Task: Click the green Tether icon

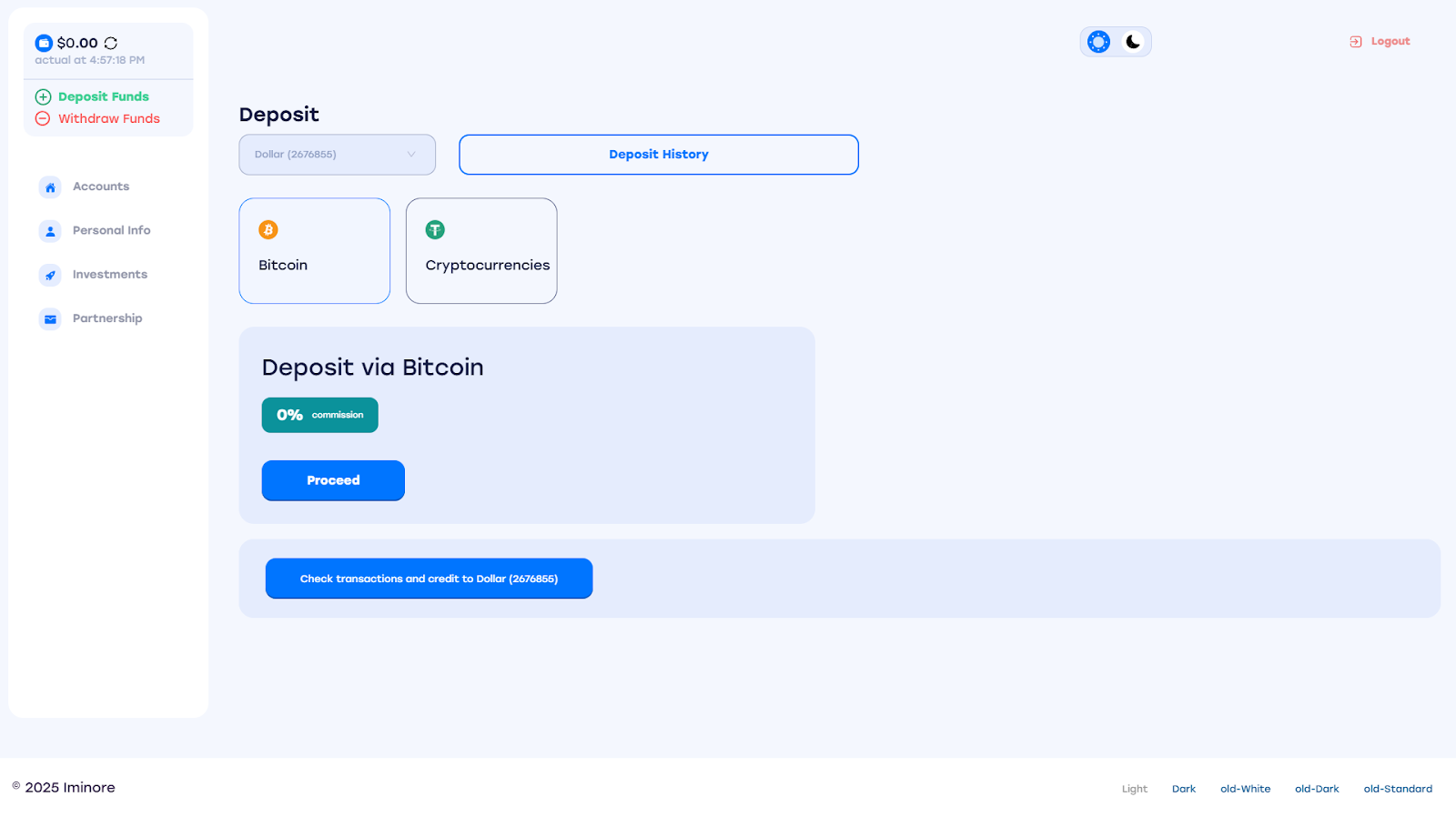Action: pos(435,230)
